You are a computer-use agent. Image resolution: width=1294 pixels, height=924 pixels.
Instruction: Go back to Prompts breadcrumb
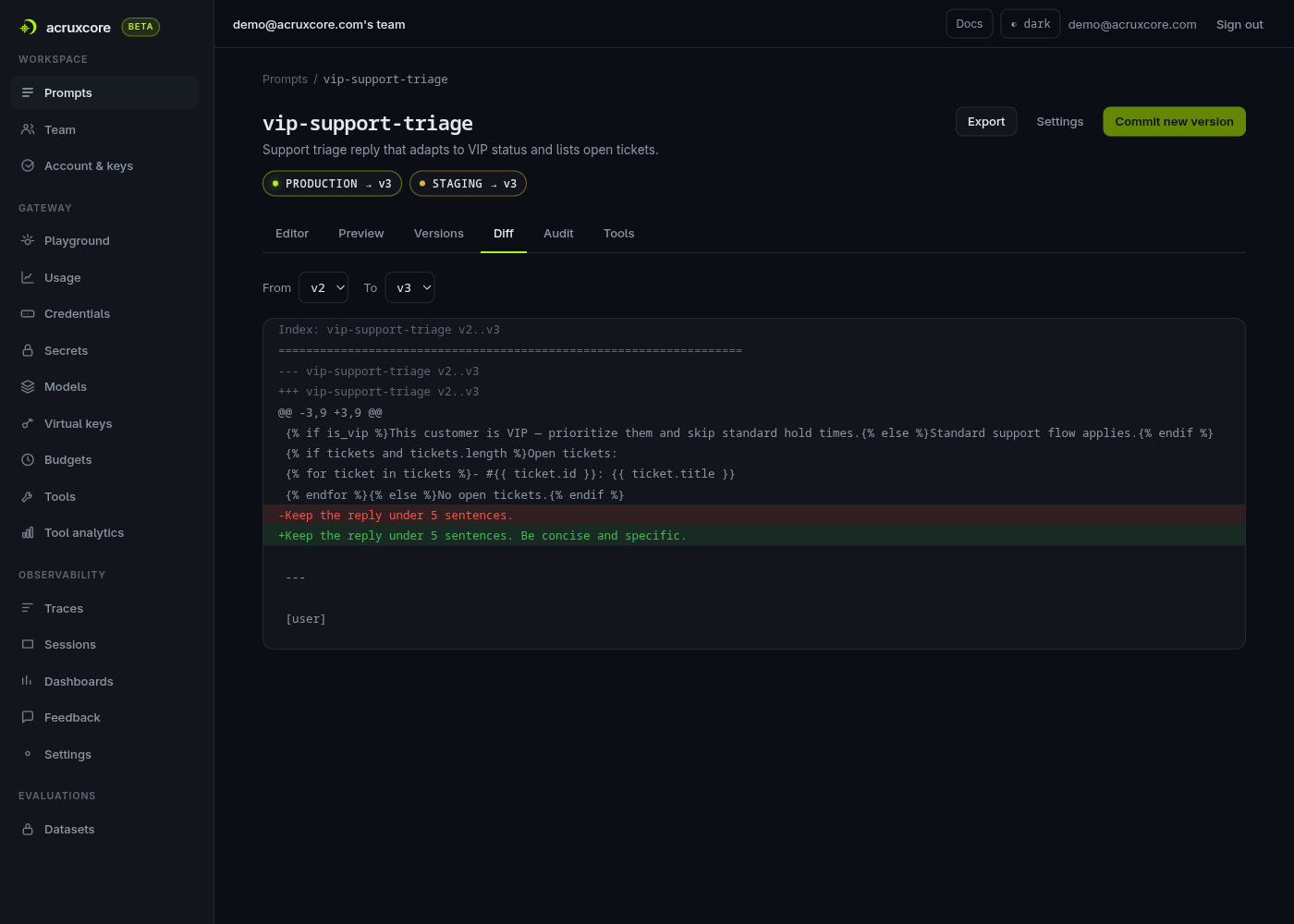click(285, 79)
